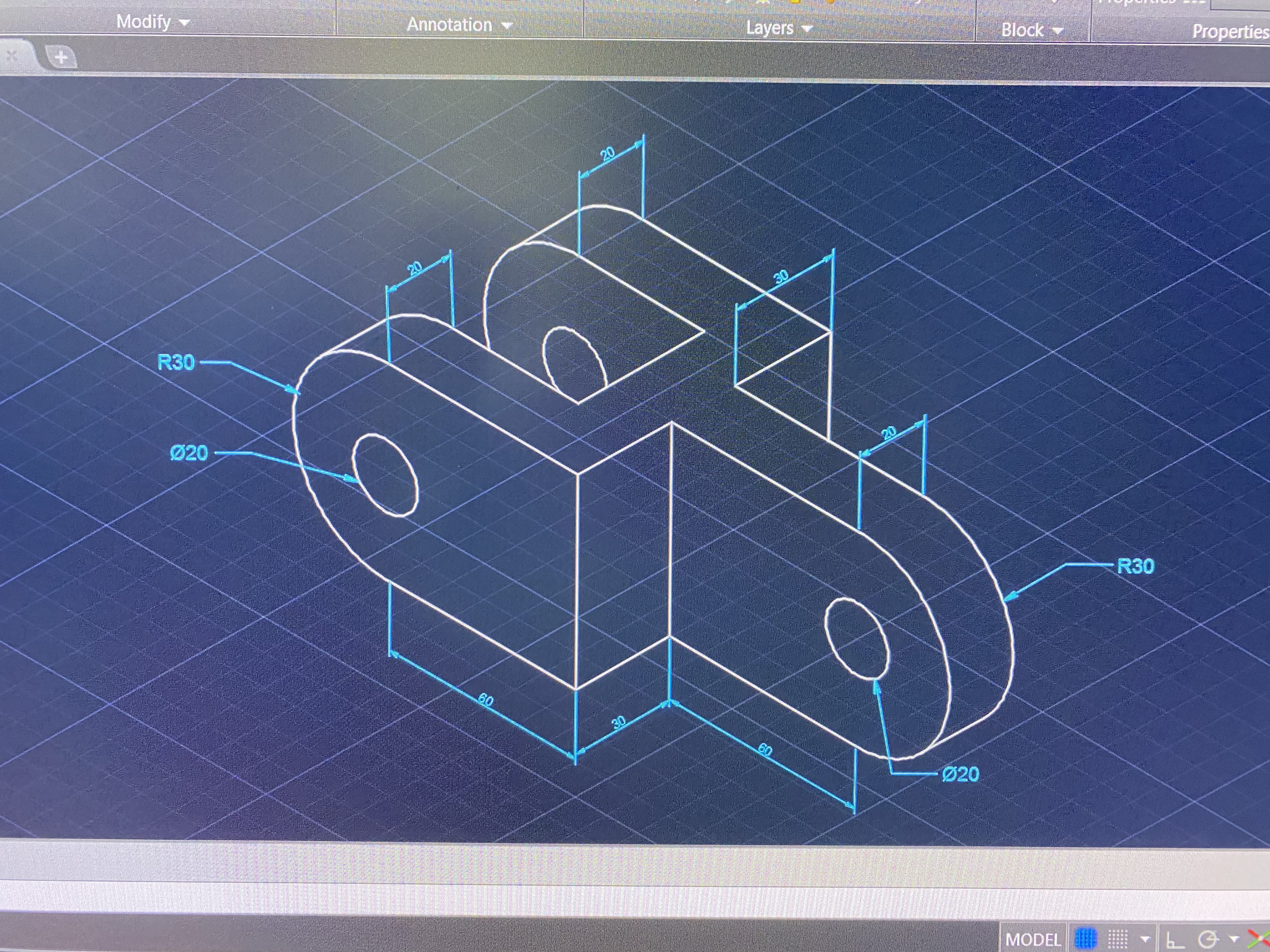Select the hole circle on the right arm
The height and width of the screenshot is (952, 1270).
tap(857, 639)
